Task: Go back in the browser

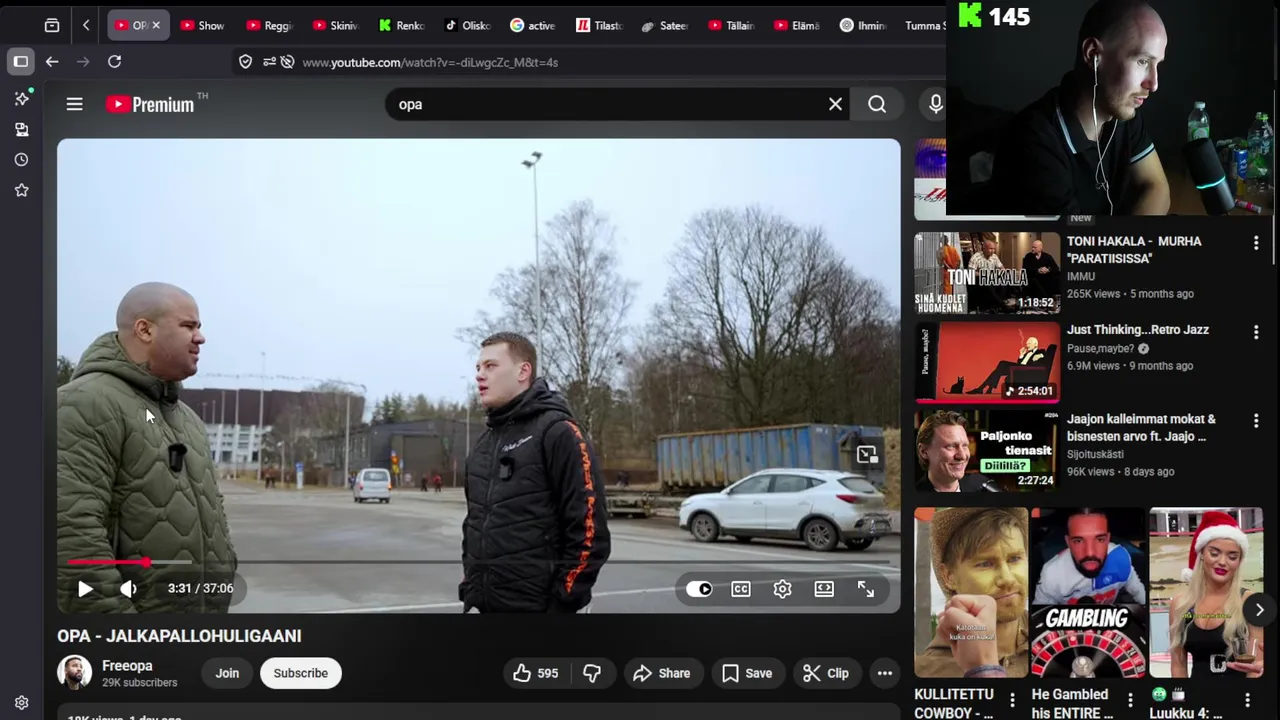Action: (52, 62)
